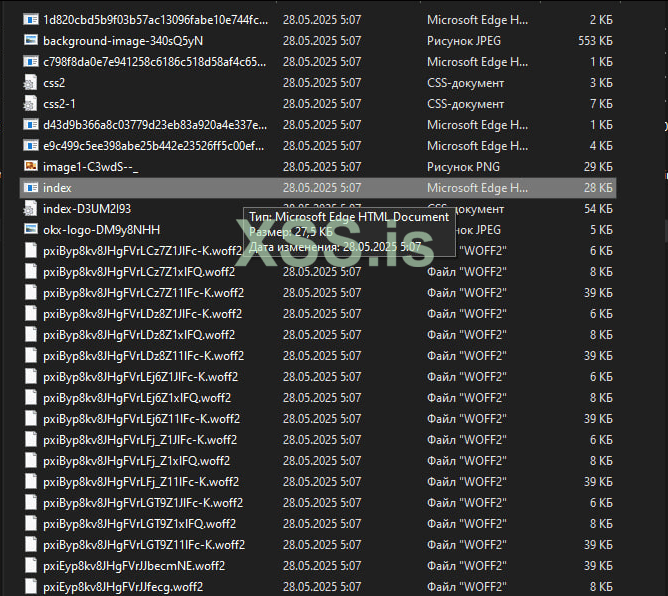Click the date cell in css2 row
The height and width of the screenshot is (596, 668).
pyautogui.click(x=322, y=83)
